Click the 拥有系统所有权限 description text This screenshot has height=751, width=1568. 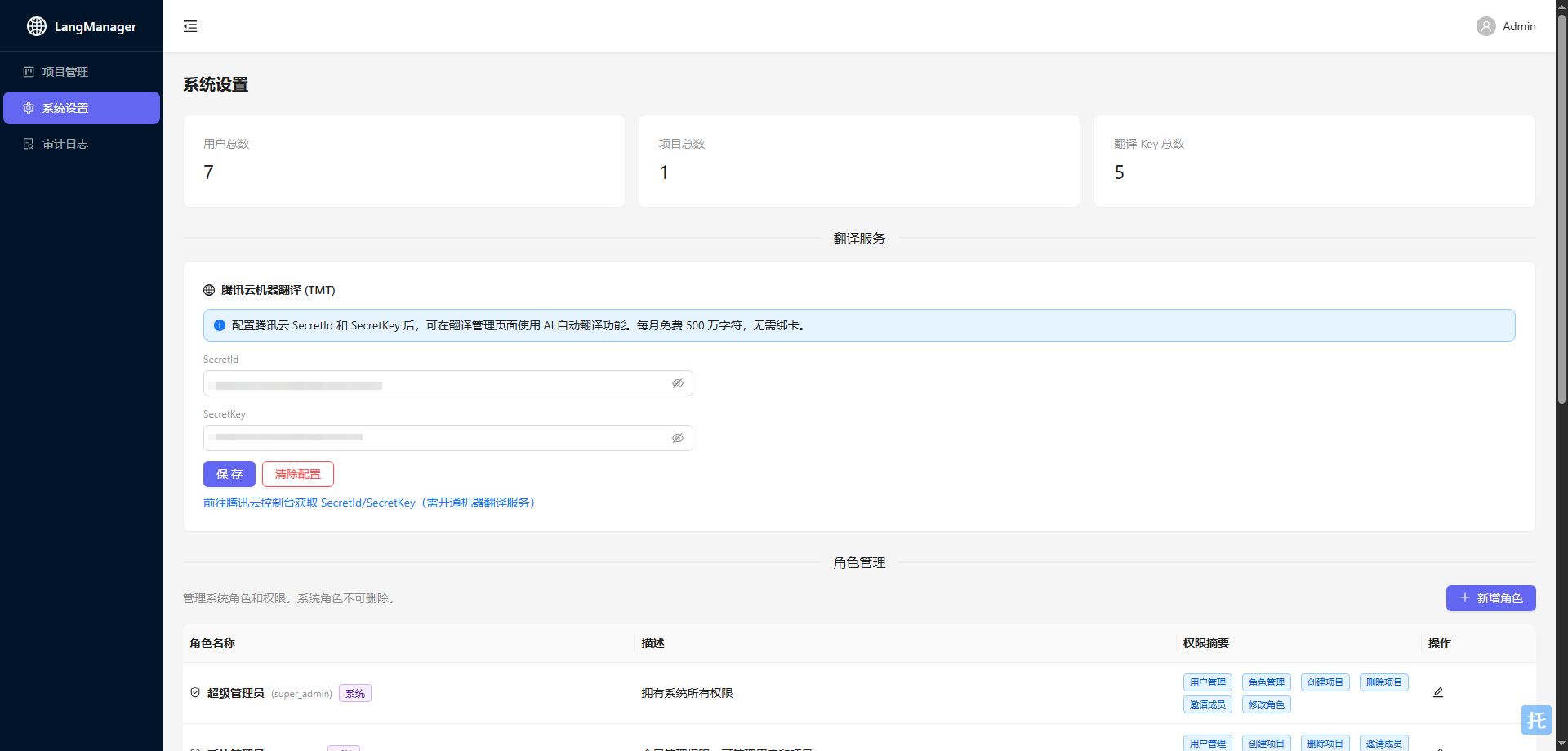[687, 693]
